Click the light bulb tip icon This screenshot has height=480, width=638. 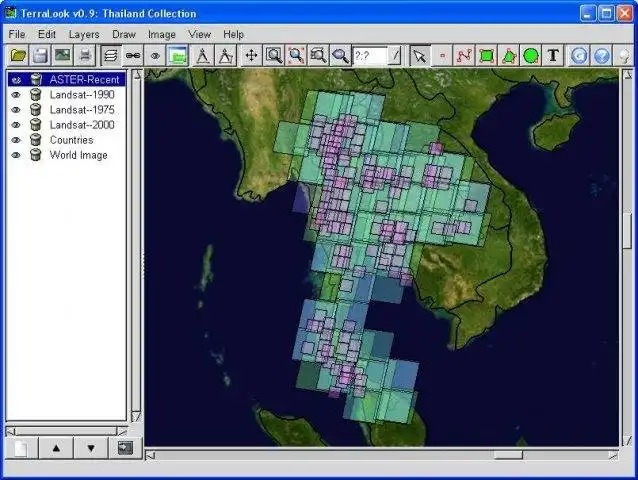[x=624, y=56]
